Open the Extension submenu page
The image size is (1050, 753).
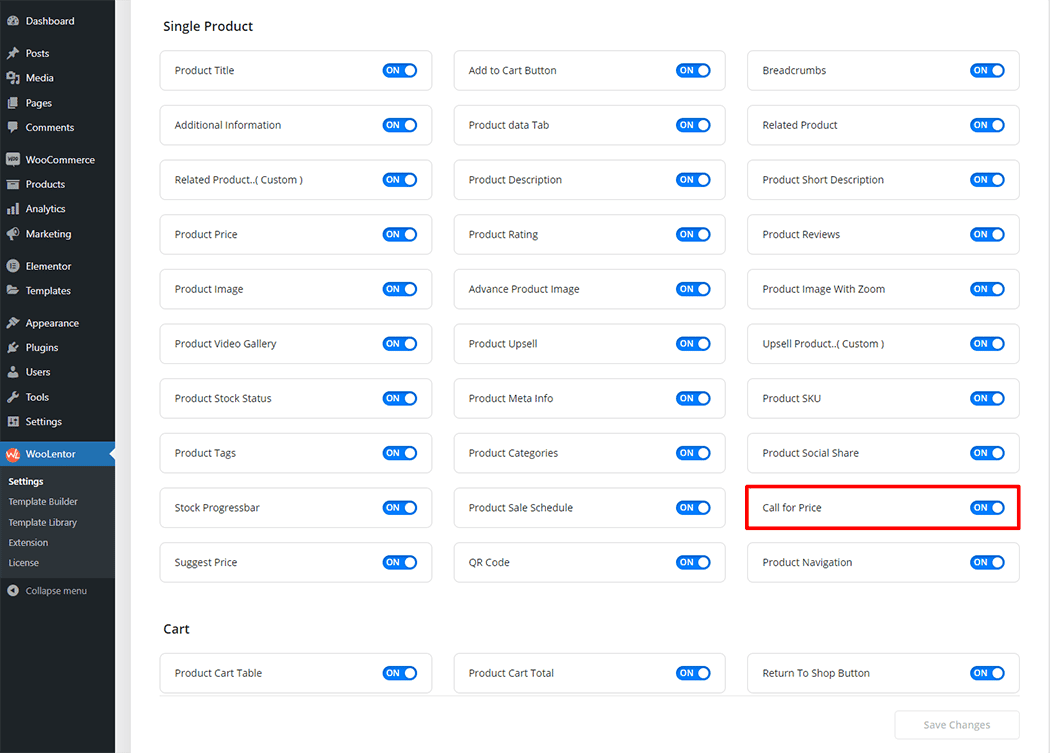28,543
